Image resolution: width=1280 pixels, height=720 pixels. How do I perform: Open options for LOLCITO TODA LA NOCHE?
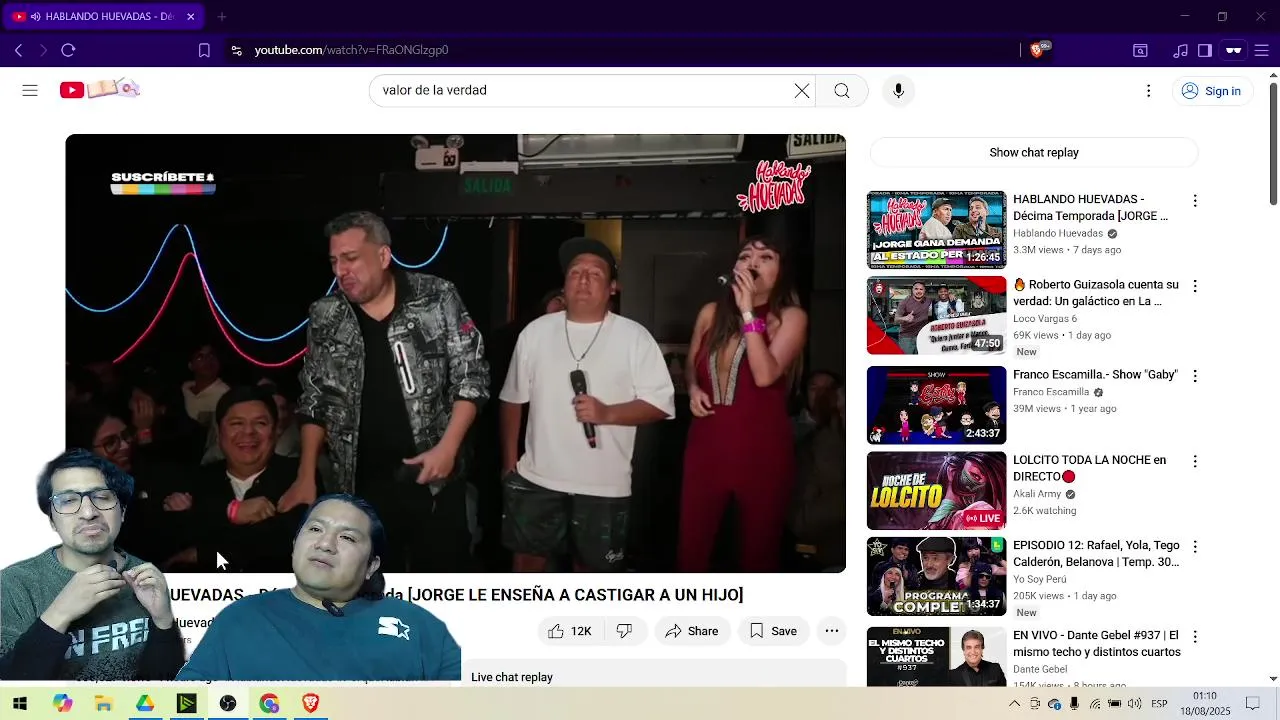[x=1194, y=461]
